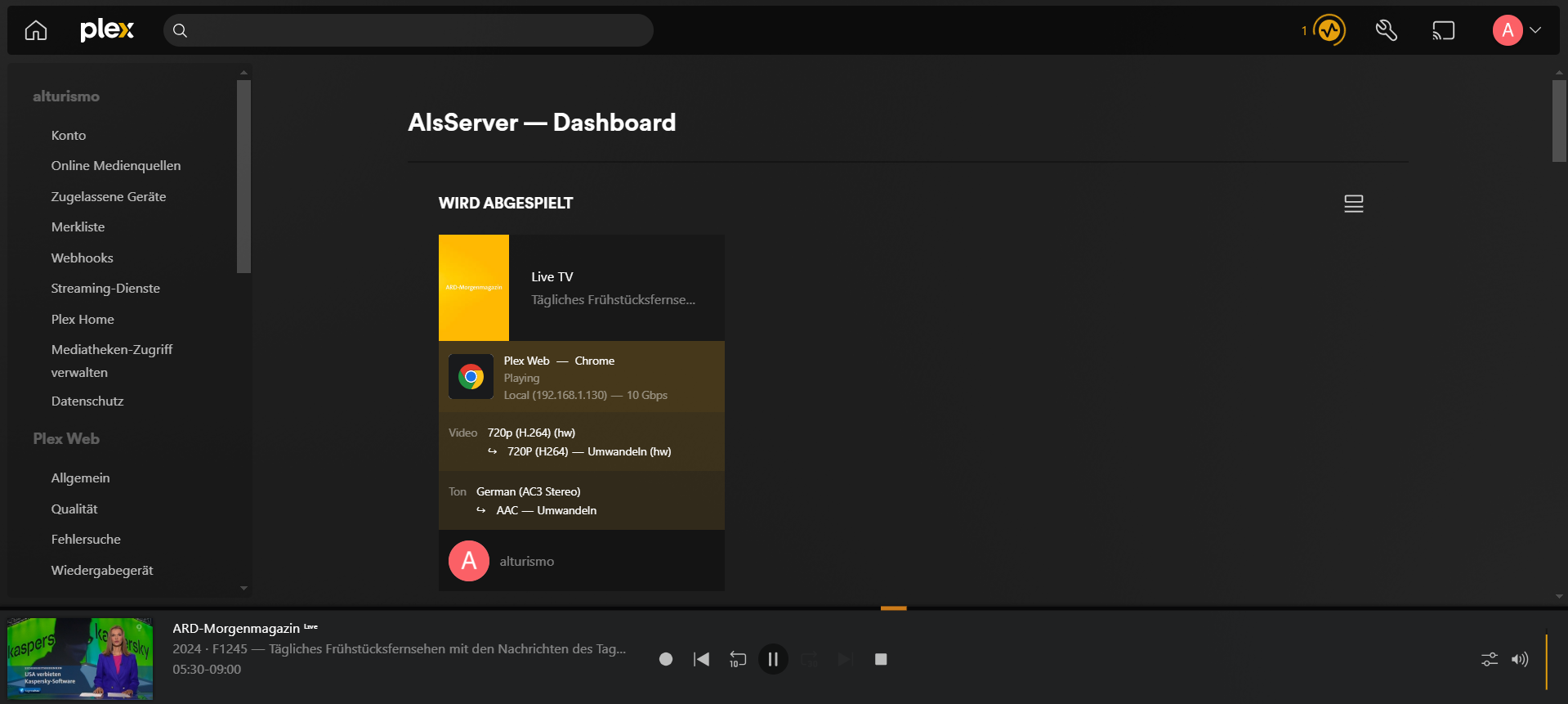Click the Video 720p (H.264) stream row

click(582, 442)
